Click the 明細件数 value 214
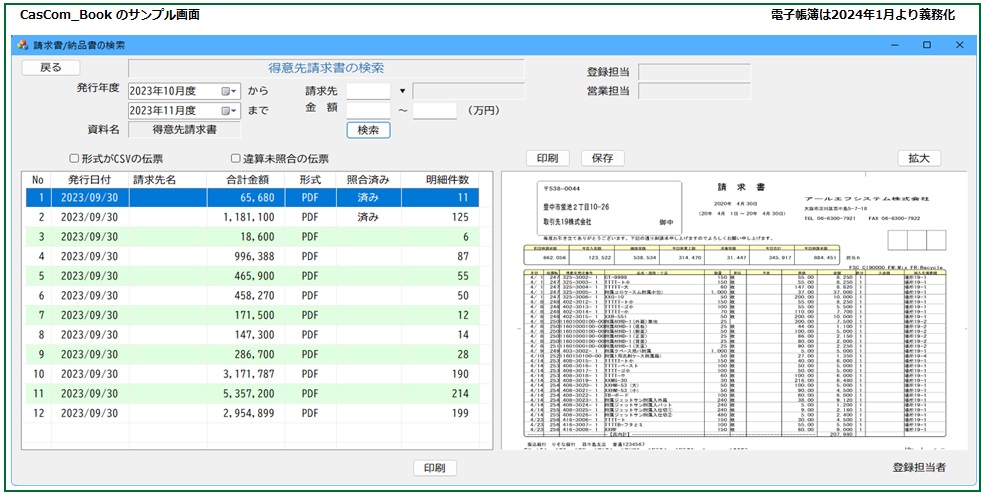Viewport: 981px width, 498px height. tap(460, 394)
